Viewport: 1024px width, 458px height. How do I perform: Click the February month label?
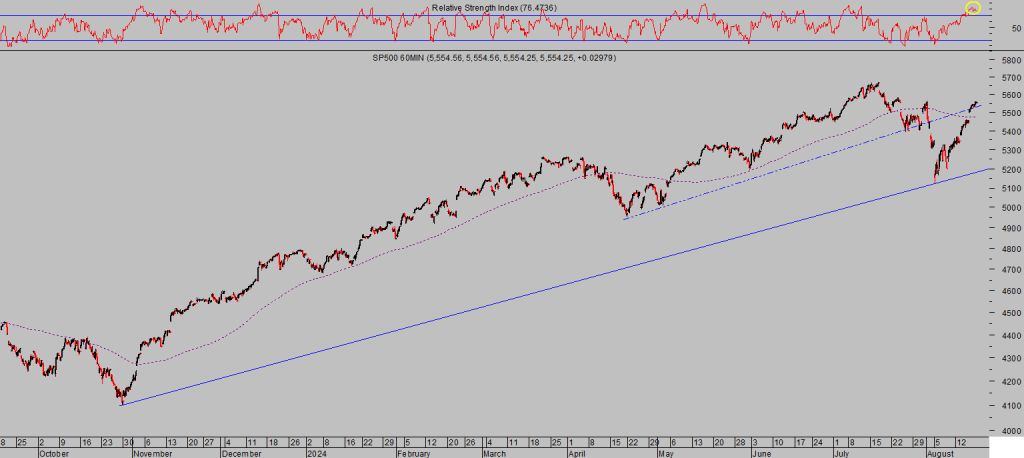[x=412, y=452]
